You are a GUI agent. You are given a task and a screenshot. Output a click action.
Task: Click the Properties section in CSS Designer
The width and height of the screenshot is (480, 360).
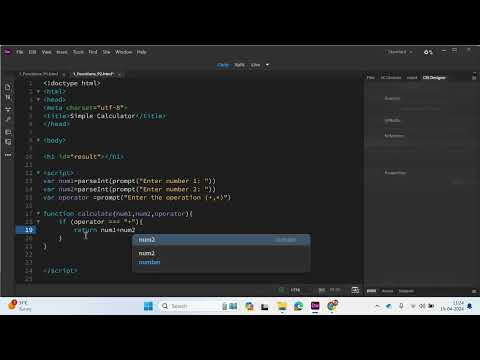[395, 173]
